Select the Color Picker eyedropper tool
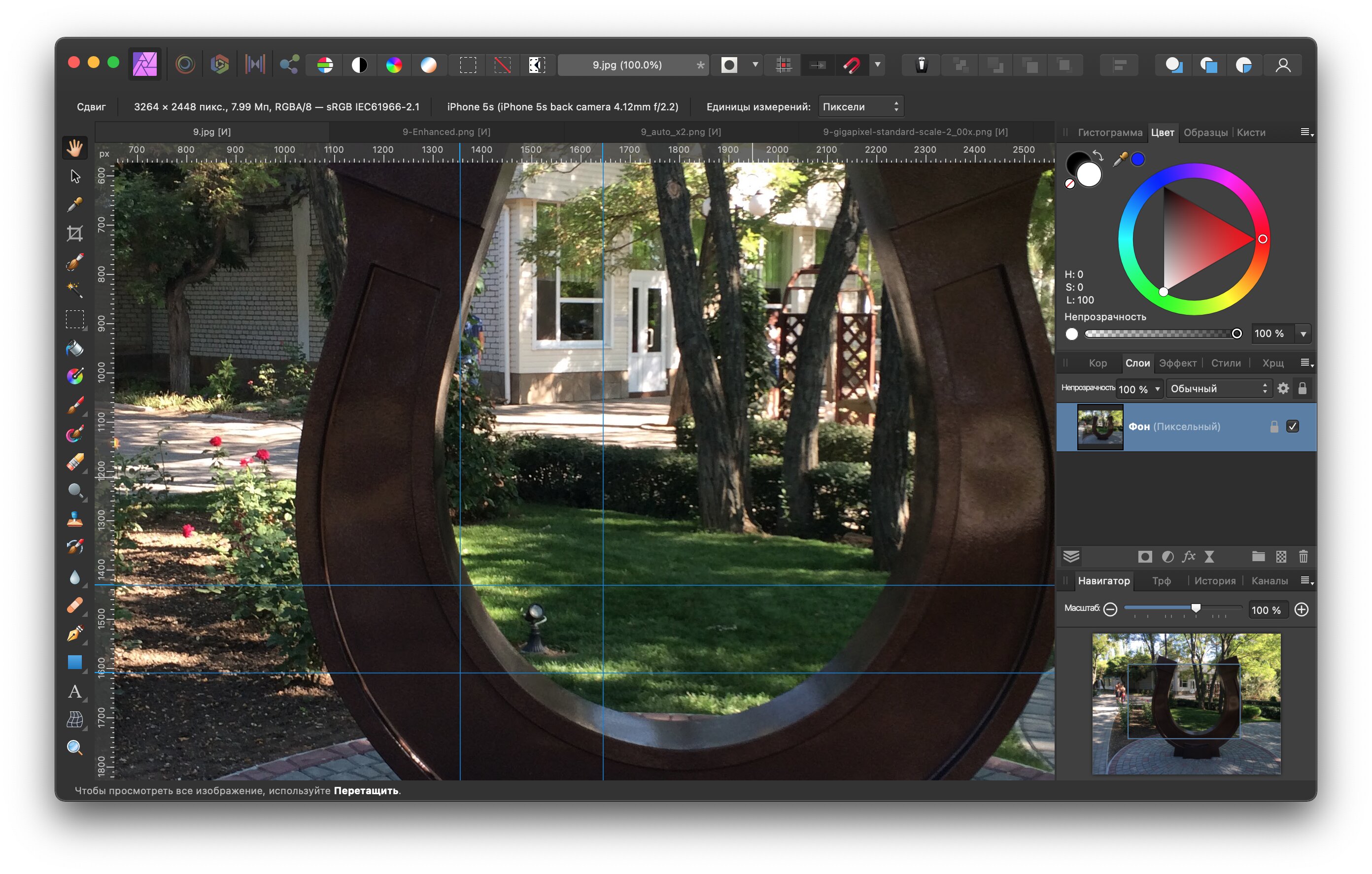The height and width of the screenshot is (874, 1372). pos(74,205)
